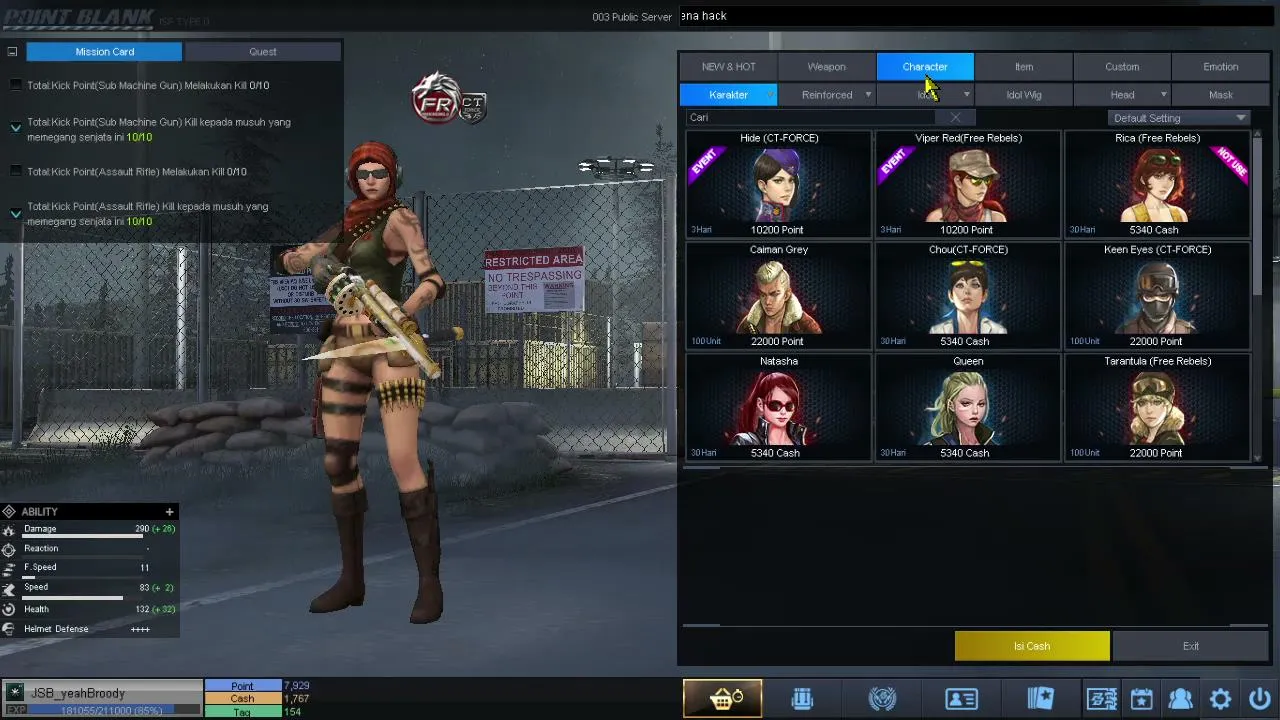Click the Exit button
This screenshot has height=720, width=1280.
point(1190,646)
